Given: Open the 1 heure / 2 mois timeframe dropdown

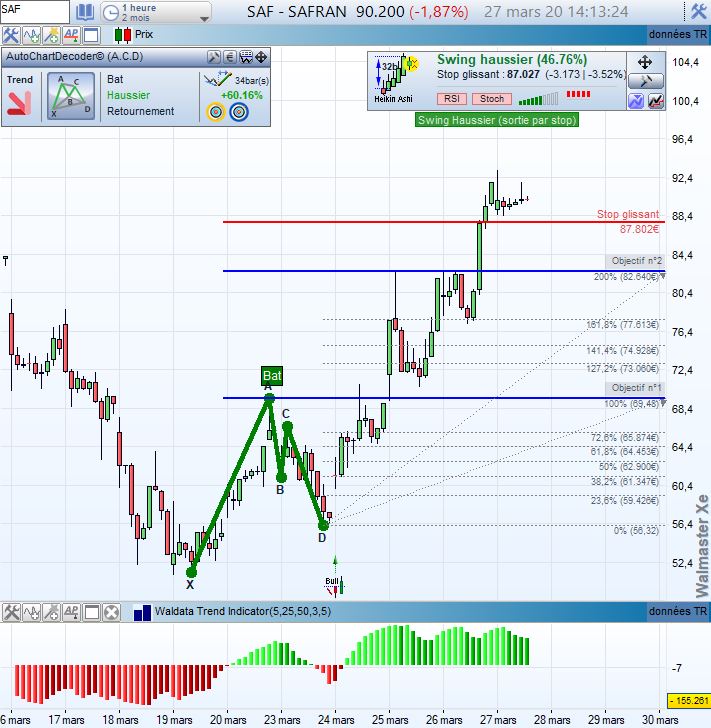Looking at the screenshot, I should [x=156, y=13].
